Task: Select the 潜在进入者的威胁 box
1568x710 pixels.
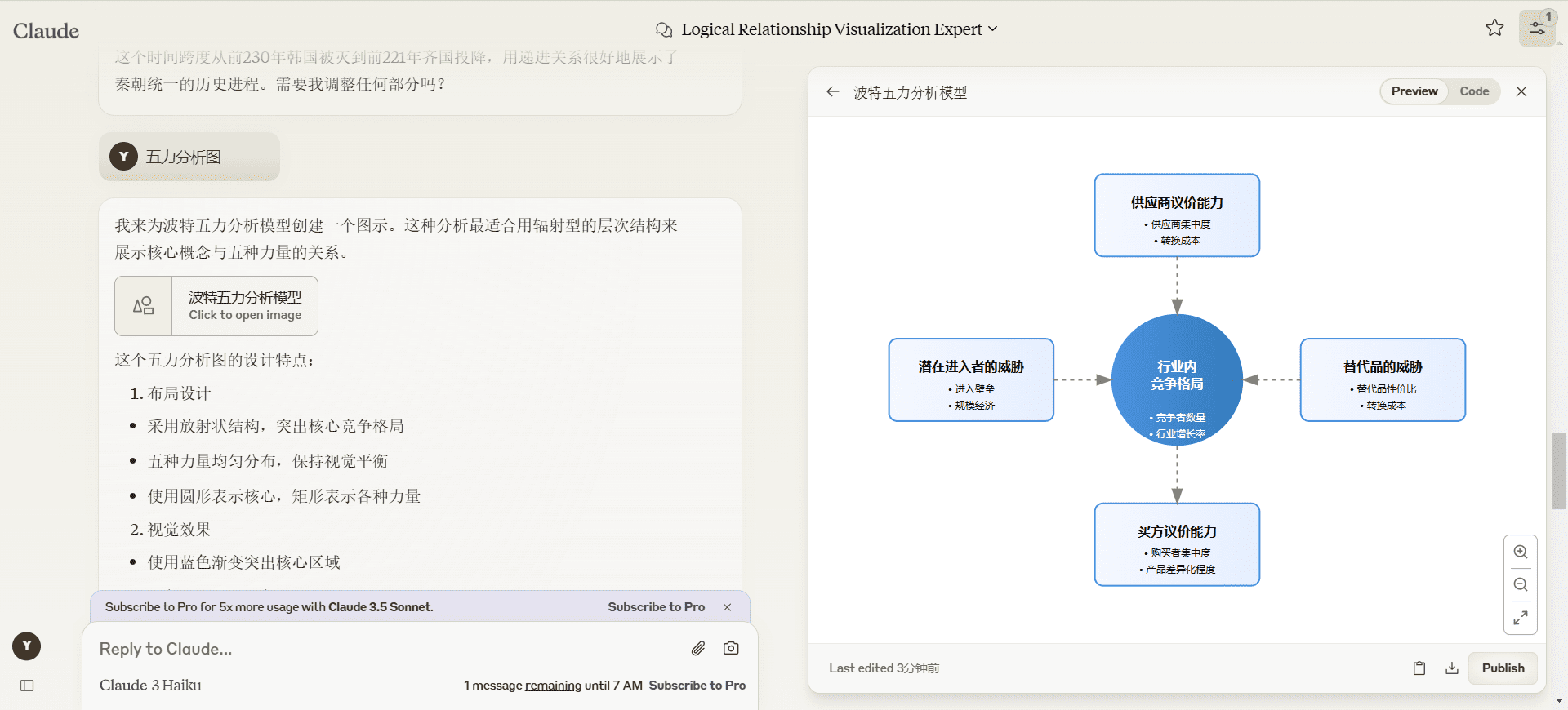Action: tap(971, 380)
